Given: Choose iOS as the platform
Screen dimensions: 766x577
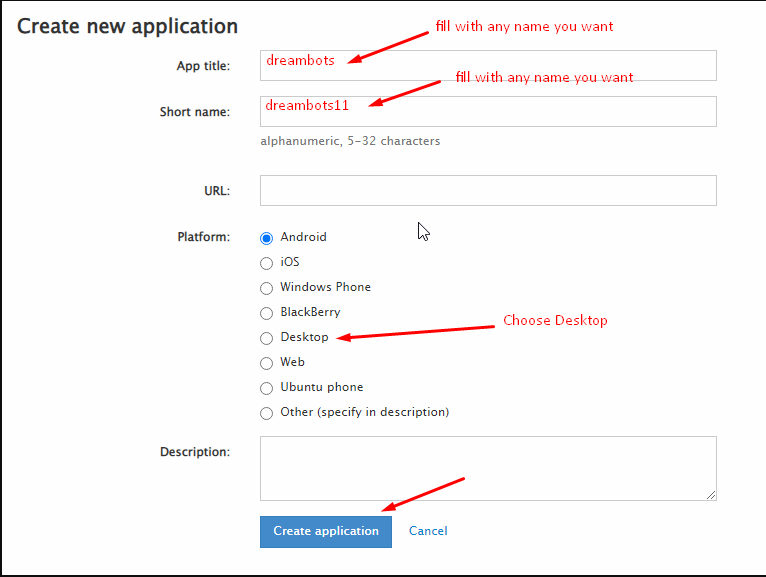Looking at the screenshot, I should (x=266, y=263).
